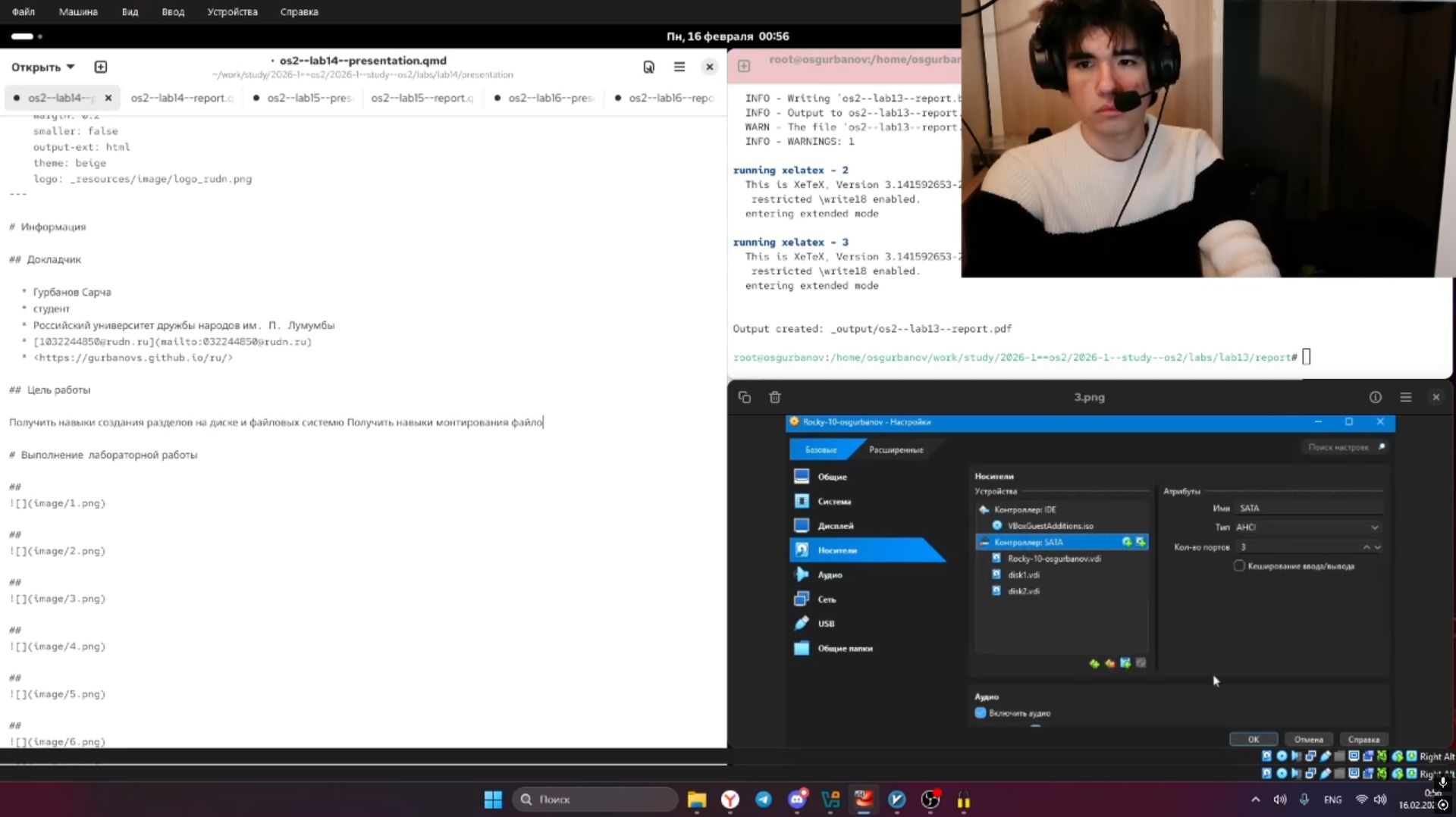Screen dimensions: 1456x817
Task: Open Telegram from the taskbar
Action: [764, 800]
